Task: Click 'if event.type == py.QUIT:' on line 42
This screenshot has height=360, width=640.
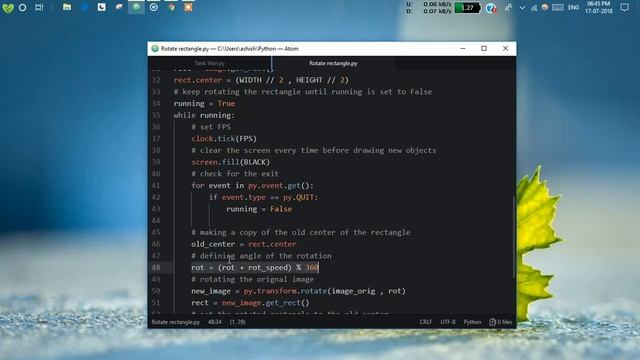Action: 264,198
